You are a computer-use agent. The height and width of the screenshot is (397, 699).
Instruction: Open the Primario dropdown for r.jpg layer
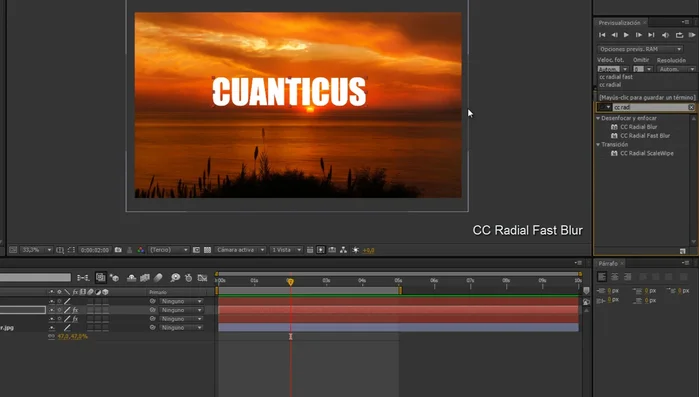tap(181, 327)
